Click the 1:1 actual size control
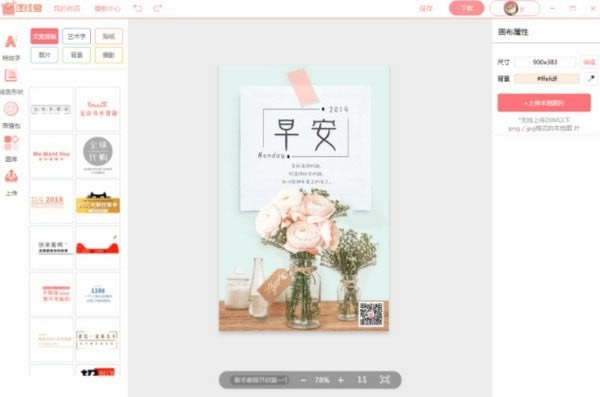Screen dimensions: 600x397 [362, 379]
